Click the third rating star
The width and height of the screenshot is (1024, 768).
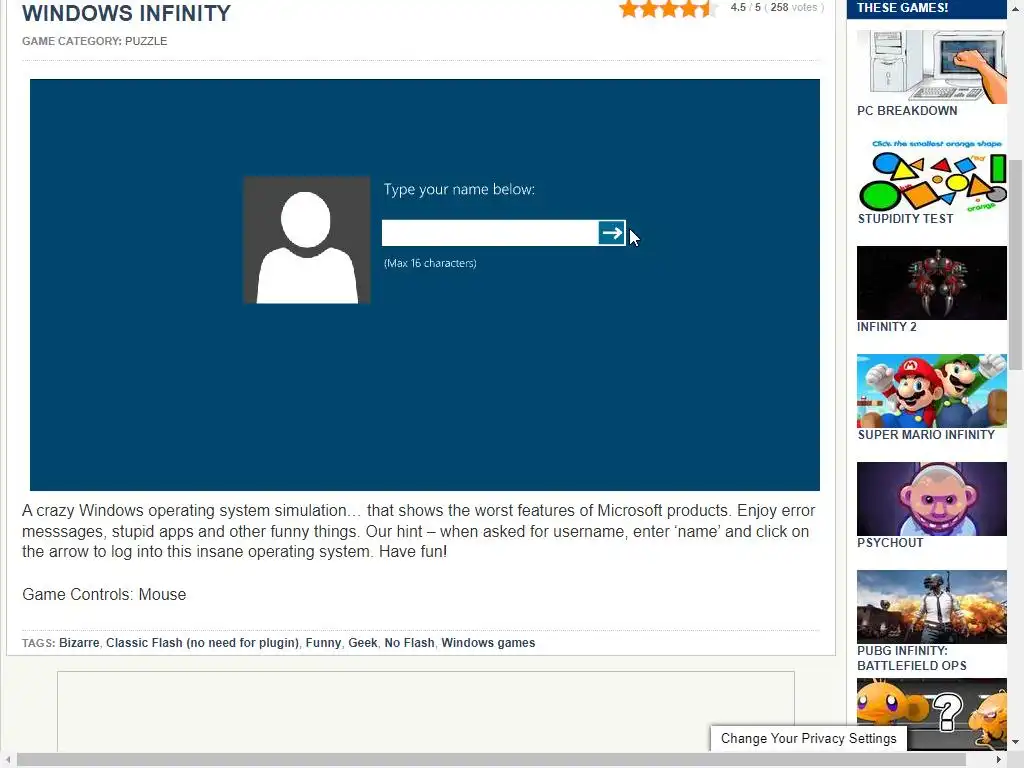pos(669,8)
